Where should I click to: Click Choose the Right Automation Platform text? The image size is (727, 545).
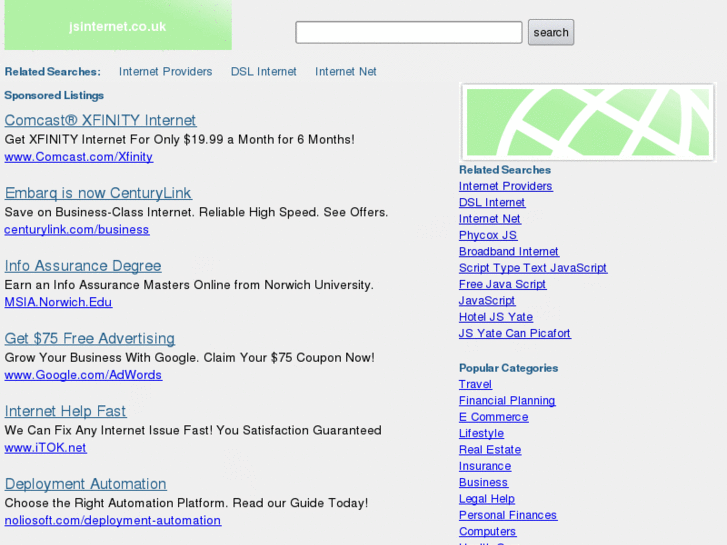point(186,503)
